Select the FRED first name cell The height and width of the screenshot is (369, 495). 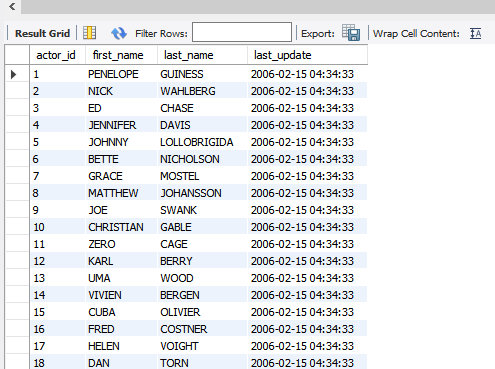[x=121, y=329]
